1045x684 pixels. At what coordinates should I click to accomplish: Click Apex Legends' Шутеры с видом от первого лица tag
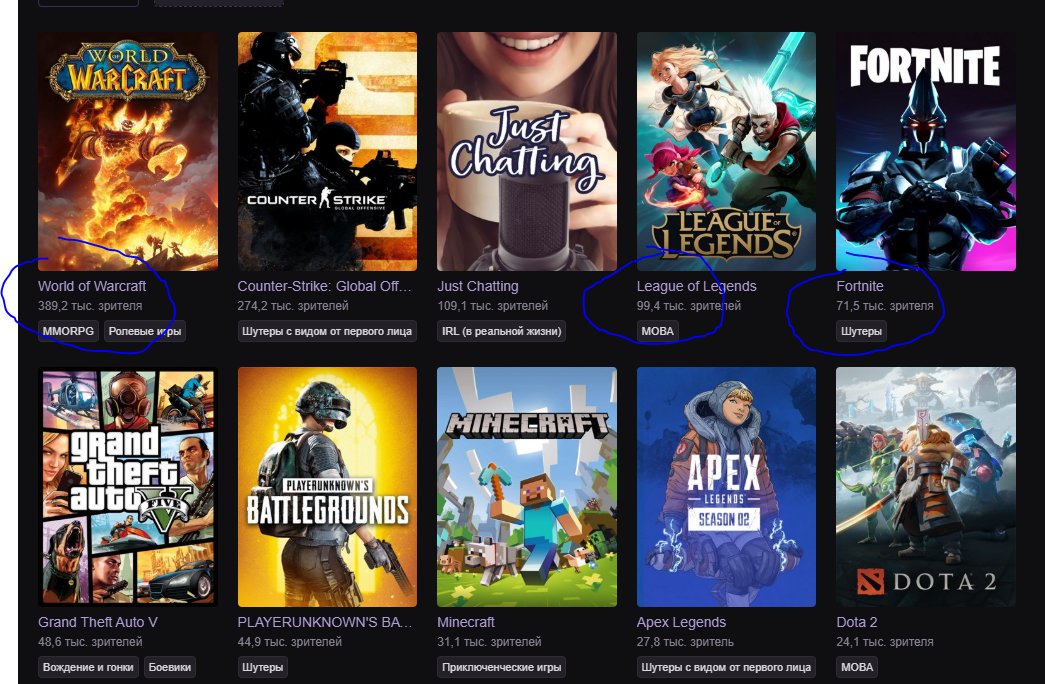pyautogui.click(x=726, y=667)
